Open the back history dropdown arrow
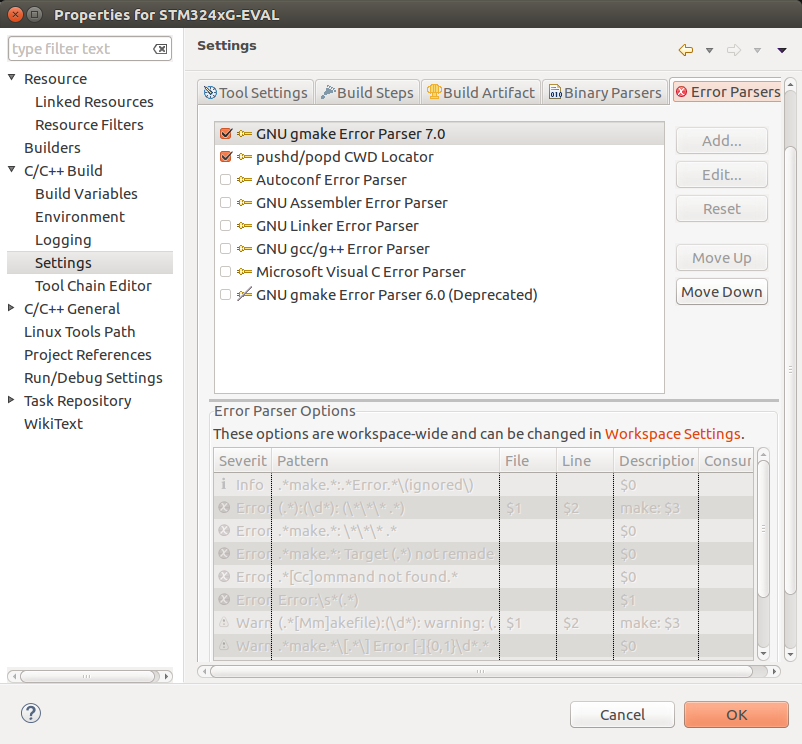 709,50
